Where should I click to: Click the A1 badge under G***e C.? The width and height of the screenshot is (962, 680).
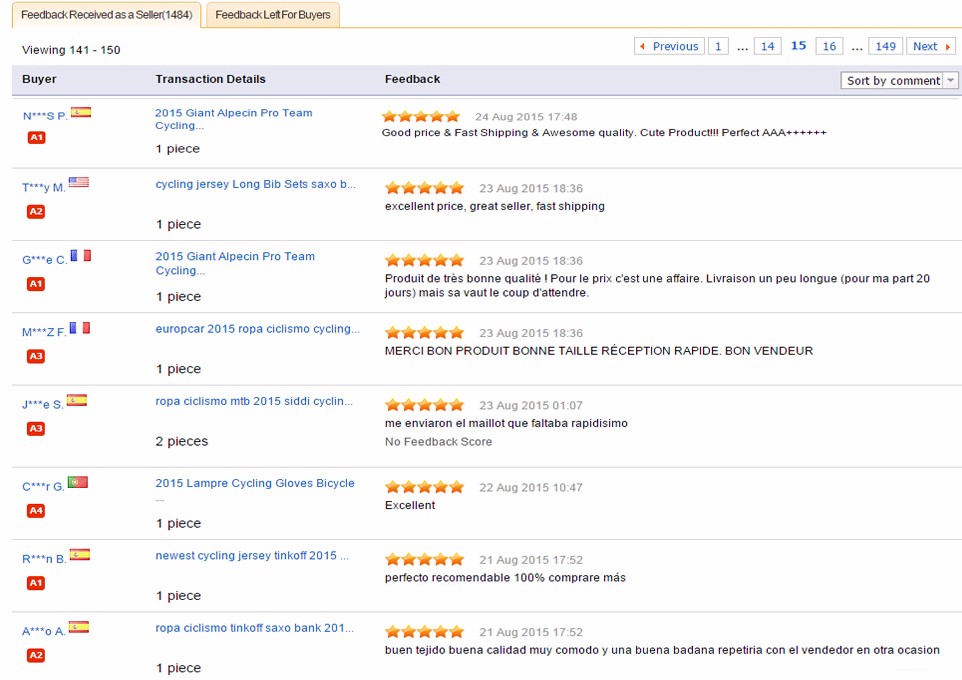[35, 284]
